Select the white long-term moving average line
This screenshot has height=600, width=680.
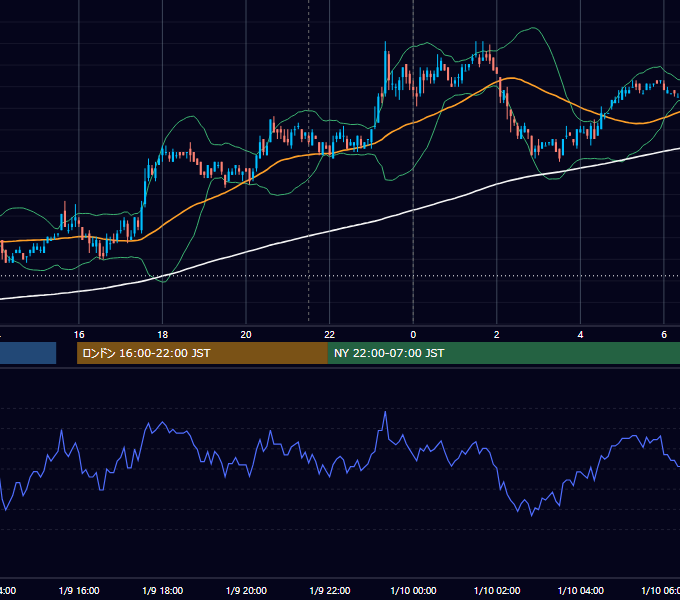[330, 232]
